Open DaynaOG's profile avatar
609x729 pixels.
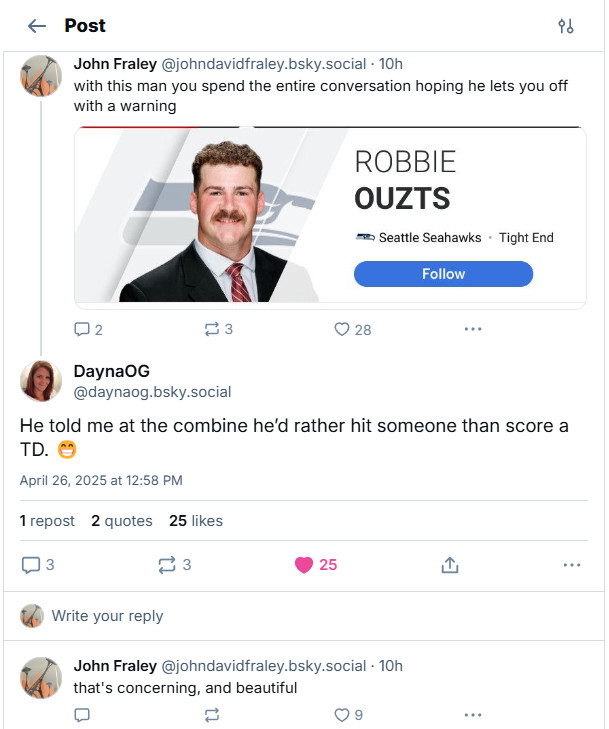(41, 380)
